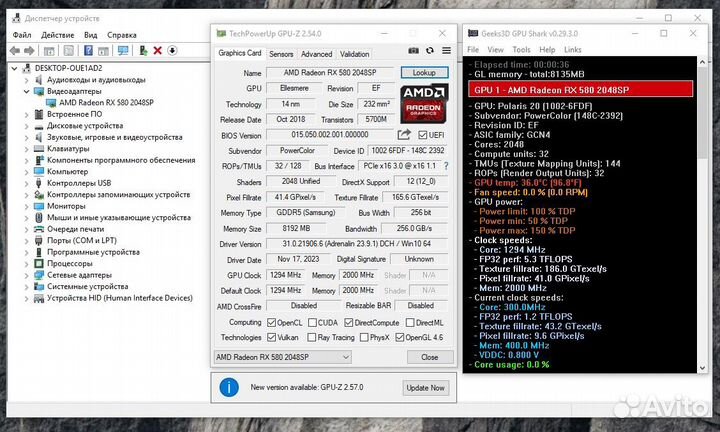Screen dimensions: 720x432
Task: Click the Back arrow in Device Manager toolbar
Action: point(15,50)
